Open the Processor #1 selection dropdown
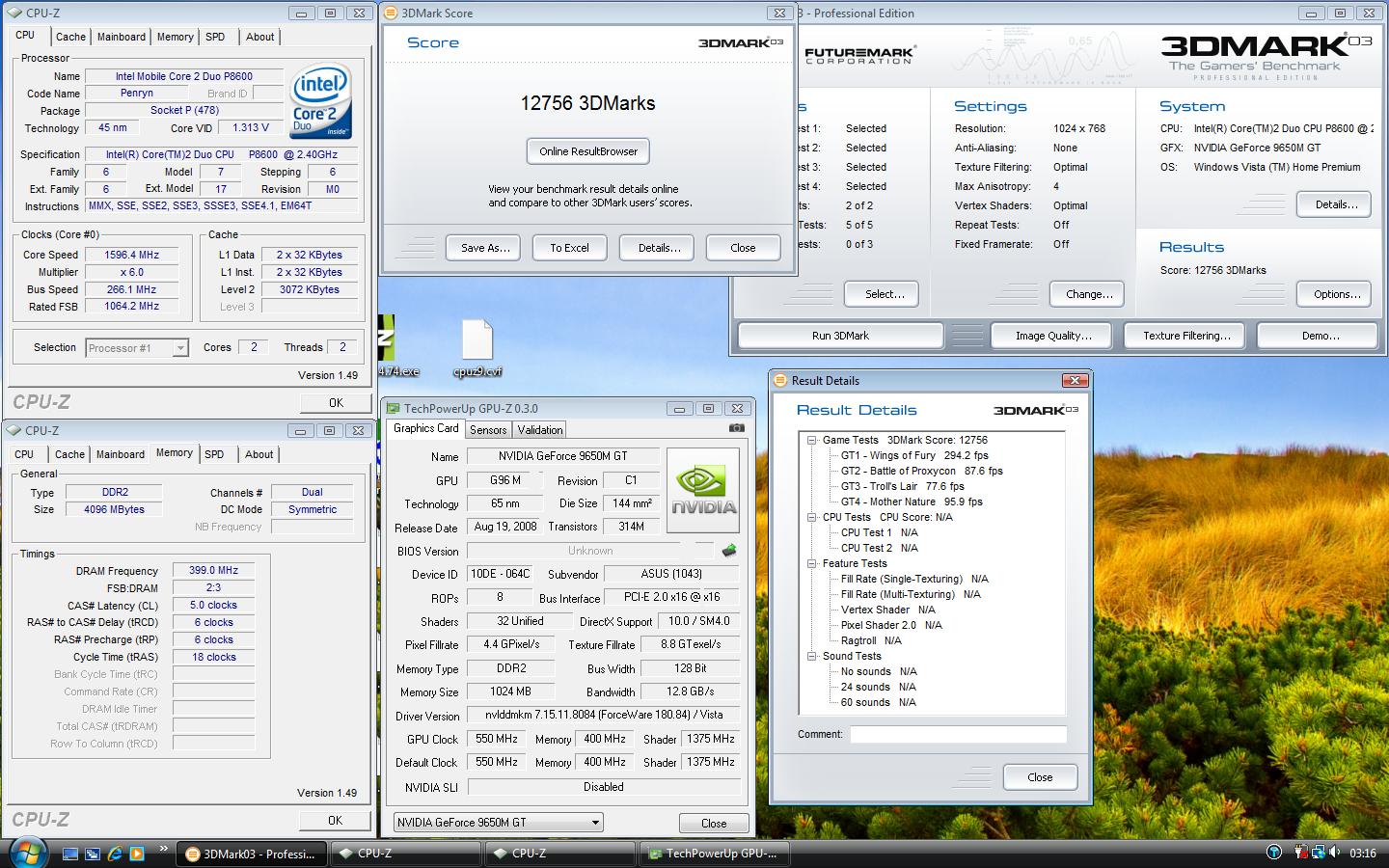Image resolution: width=1389 pixels, height=868 pixels. tap(137, 348)
